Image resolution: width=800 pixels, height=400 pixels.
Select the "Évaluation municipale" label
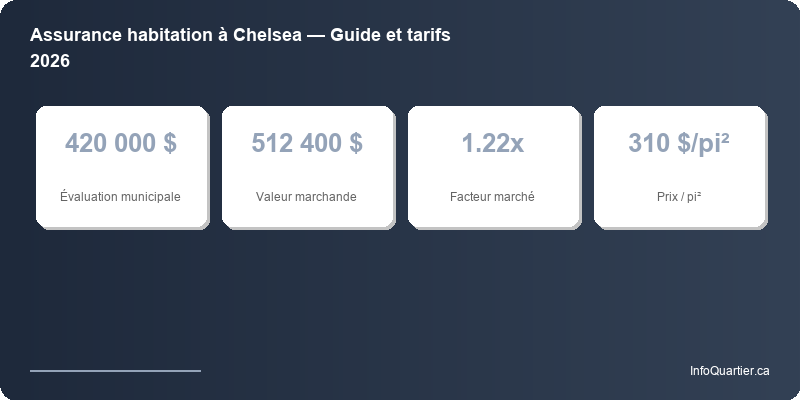pyautogui.click(x=121, y=197)
